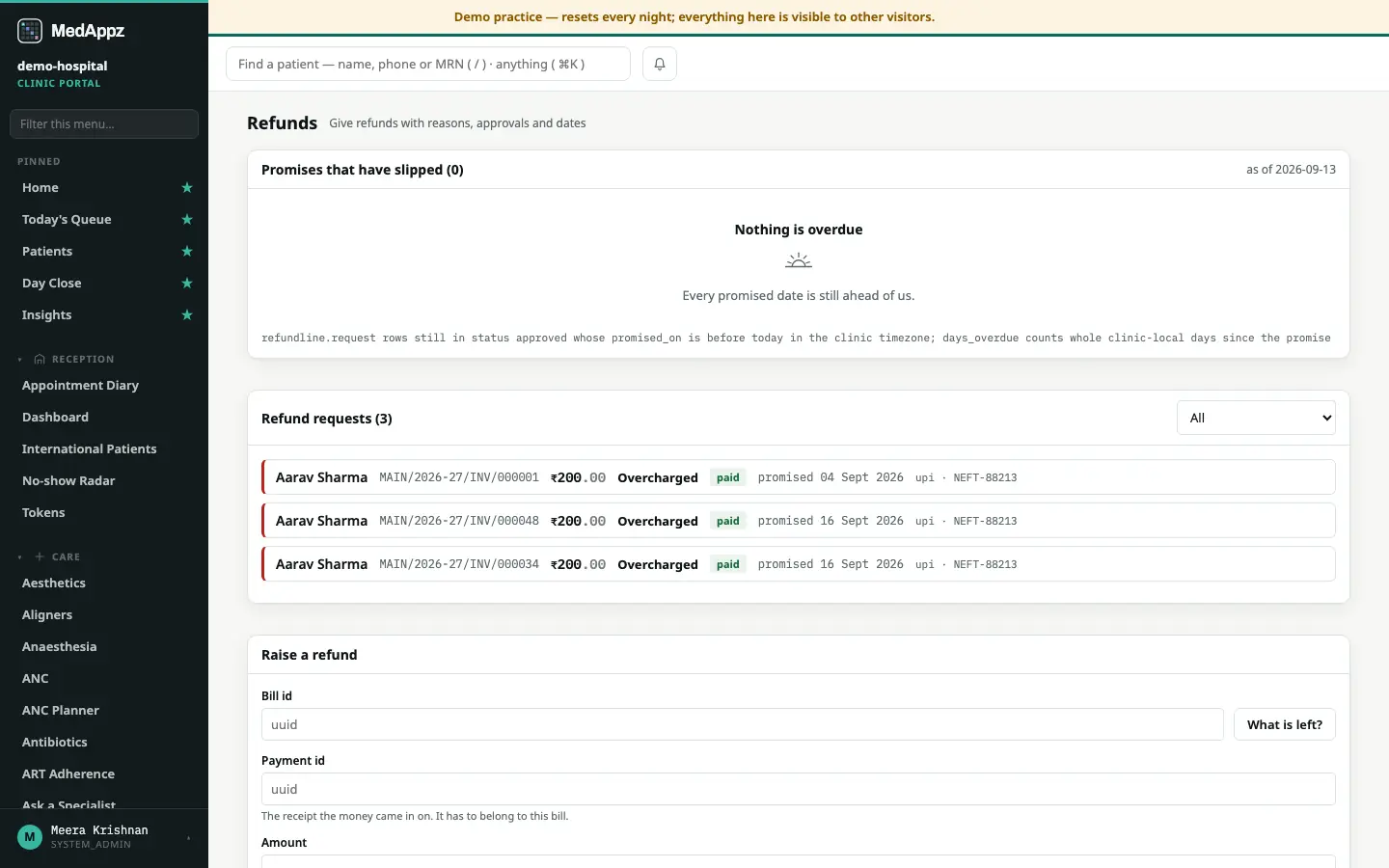Click the 'Refund requests (3)' heading
The width and height of the screenshot is (1389, 868).
(327, 419)
